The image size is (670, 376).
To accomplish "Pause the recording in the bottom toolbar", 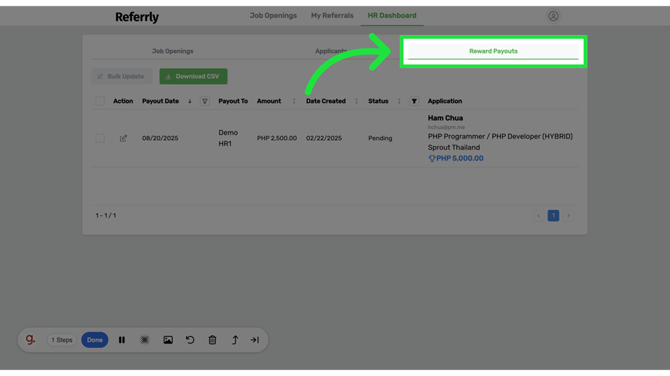I will coord(122,340).
